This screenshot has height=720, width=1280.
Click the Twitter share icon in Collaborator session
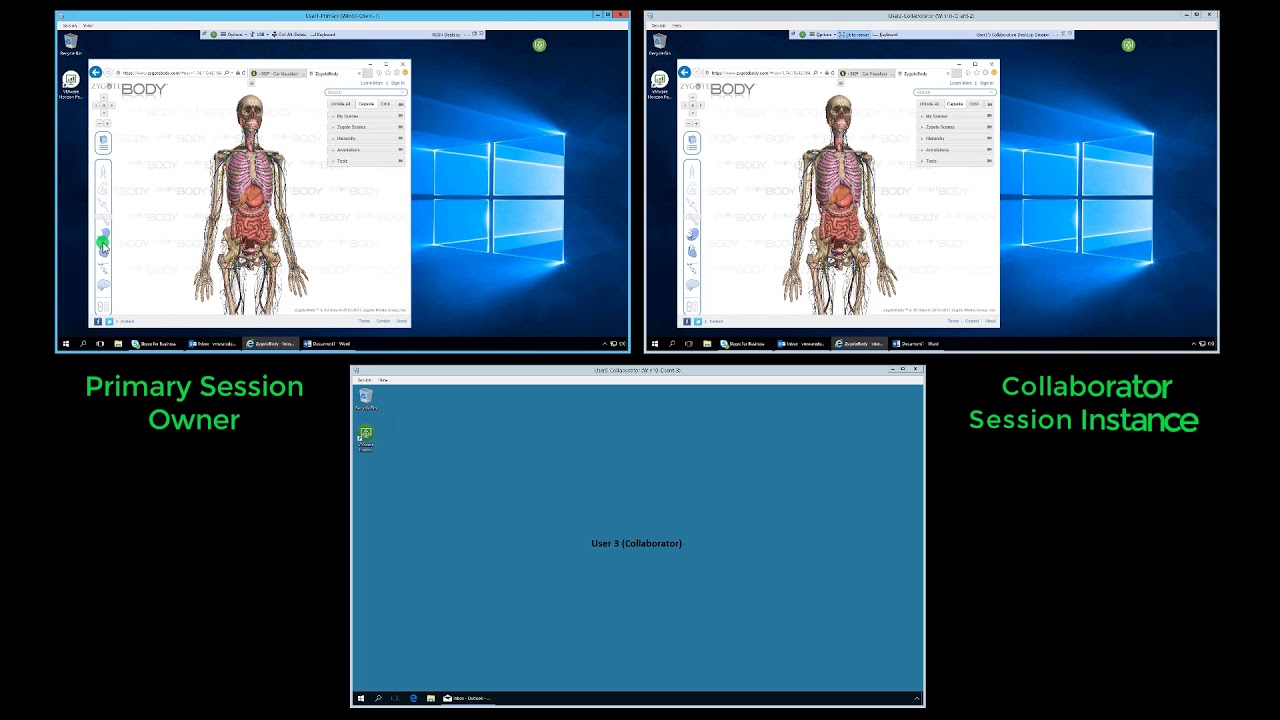[698, 321]
